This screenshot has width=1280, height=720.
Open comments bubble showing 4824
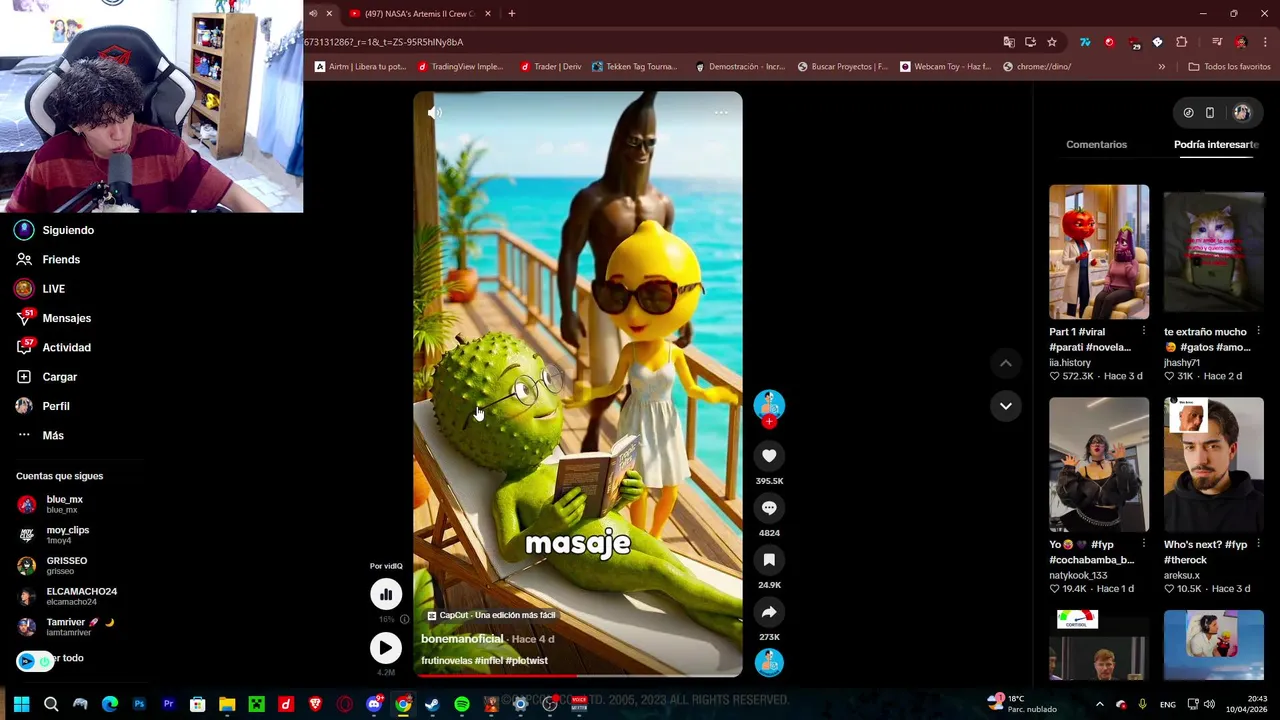click(769, 508)
